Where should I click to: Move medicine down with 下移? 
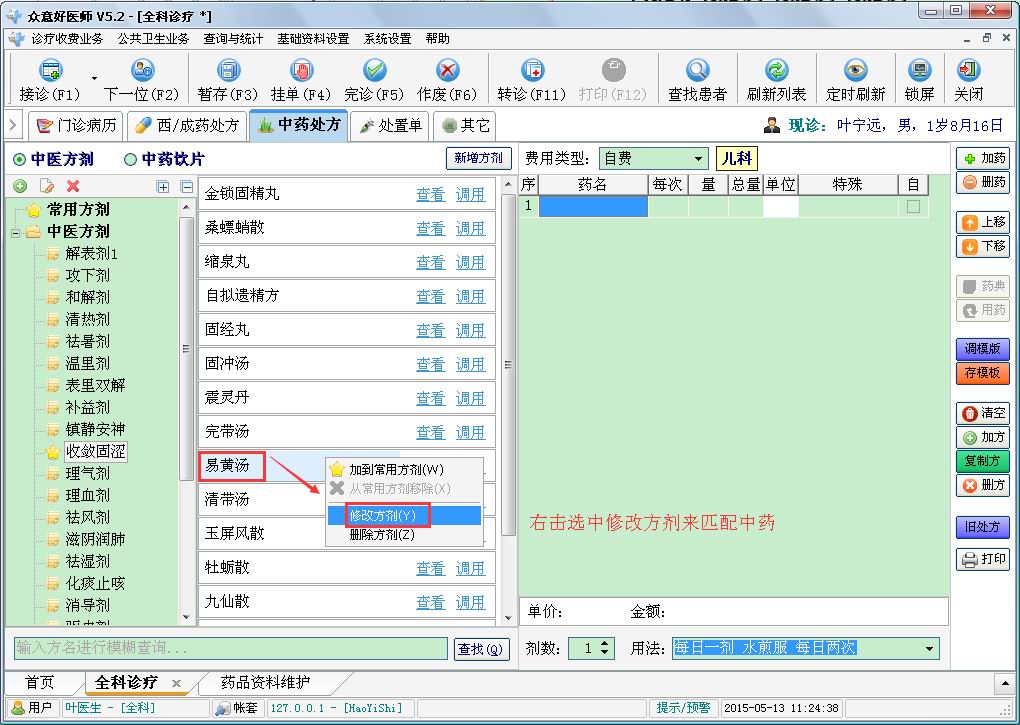click(x=982, y=246)
